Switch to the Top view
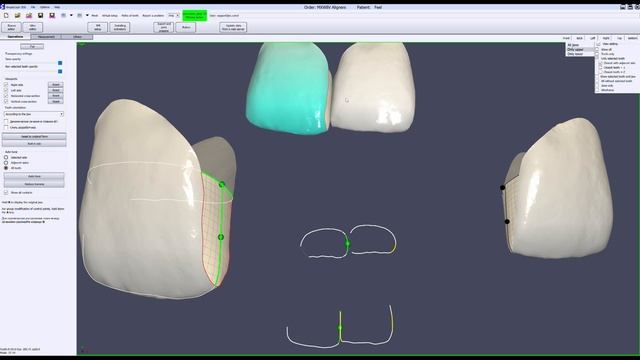 [620, 38]
